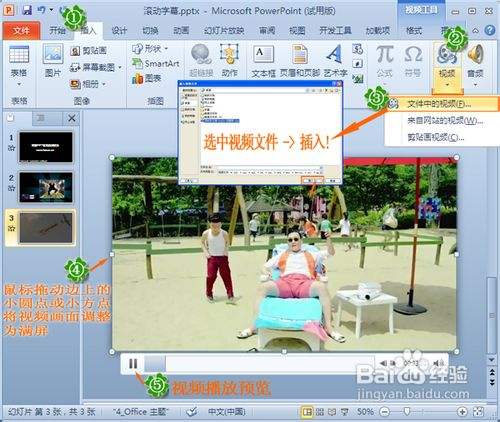Click the Undo icon in quick access toolbar
Image resolution: width=500 pixels, height=422 pixels.
point(41,10)
